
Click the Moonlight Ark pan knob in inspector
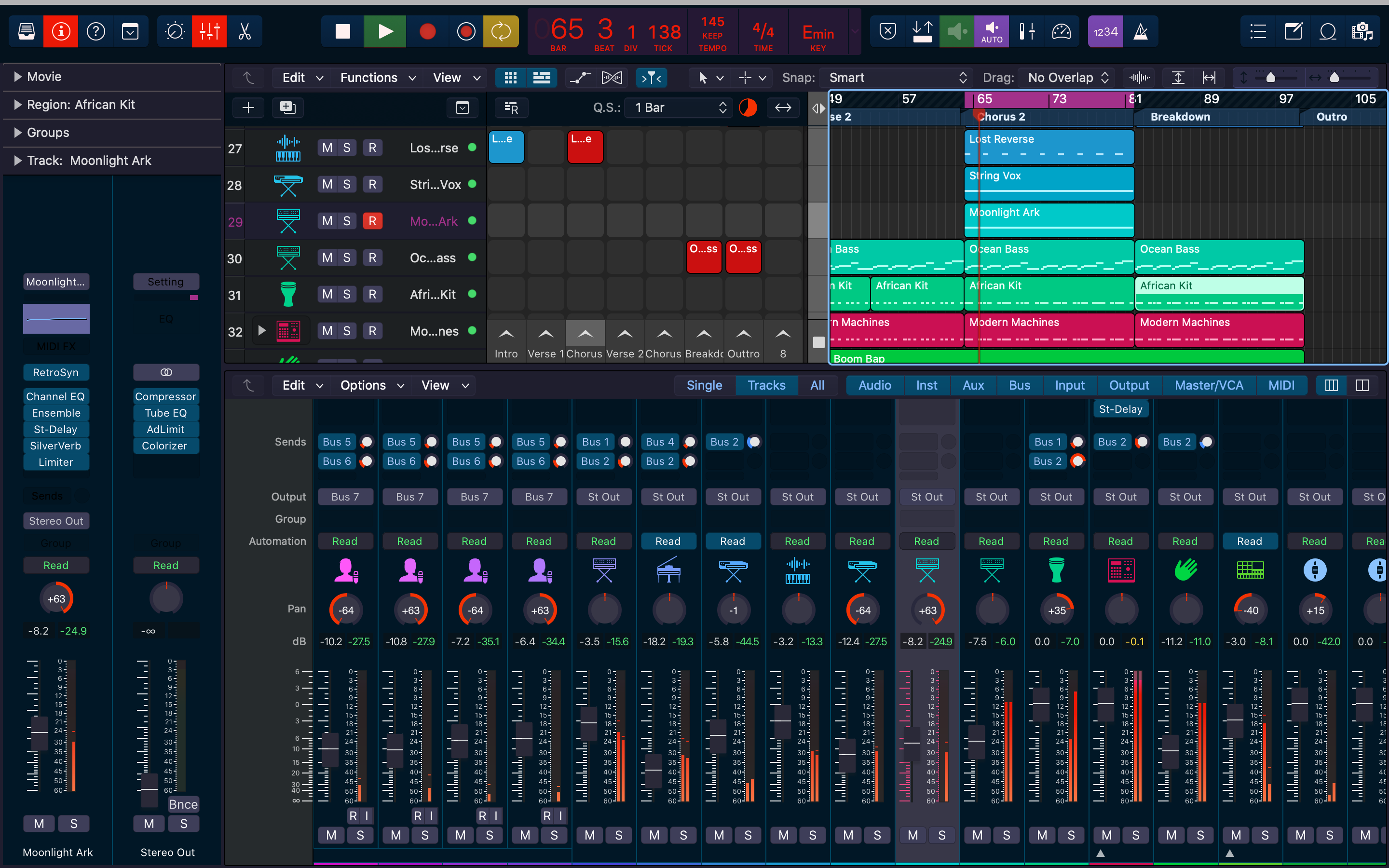click(x=55, y=599)
